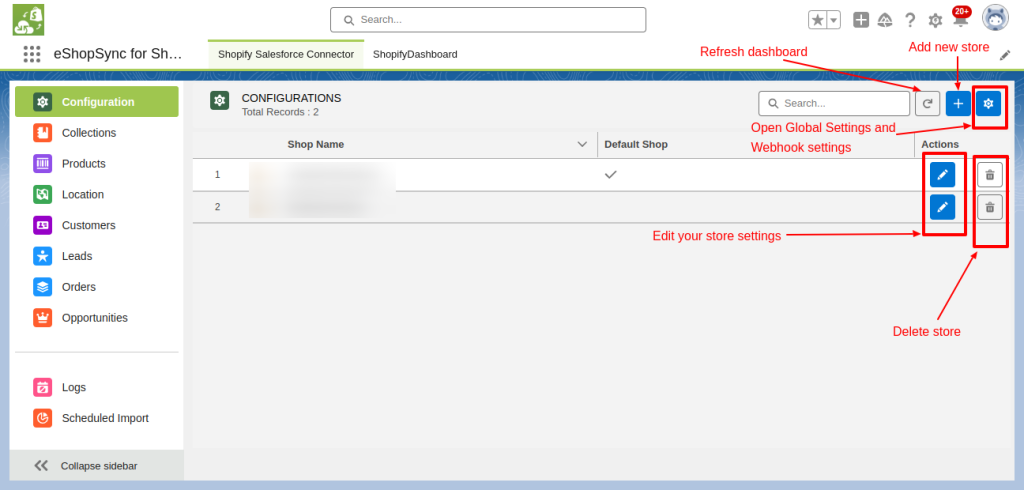Select Shopify Salesforce Connector tab
The width and height of the screenshot is (1024, 490).
pos(286,54)
